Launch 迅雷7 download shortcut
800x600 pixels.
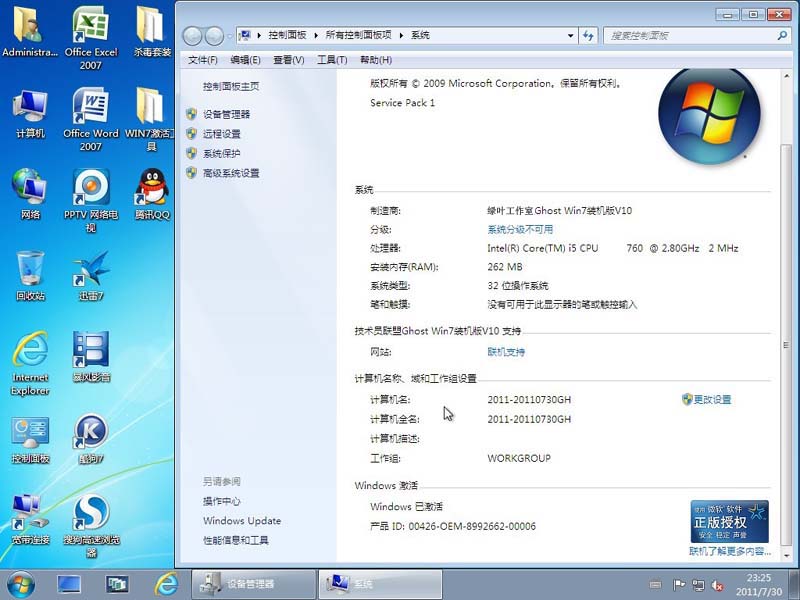91,276
